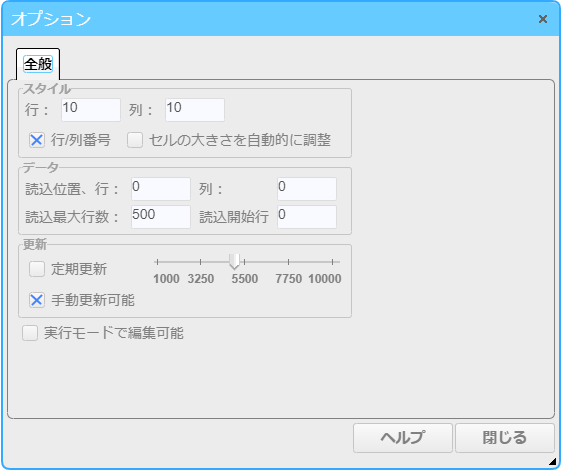Close the オプション dialog with the X icon

[x=543, y=19]
